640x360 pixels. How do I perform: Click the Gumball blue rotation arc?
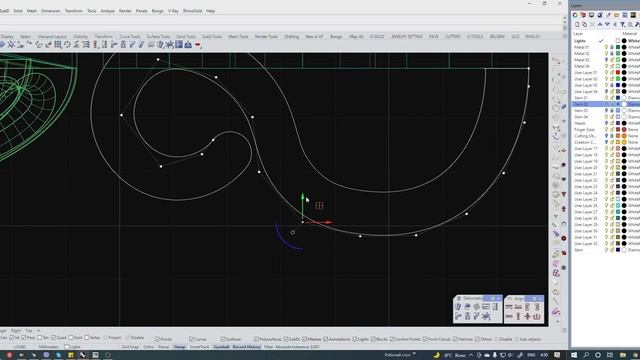[x=286, y=239]
